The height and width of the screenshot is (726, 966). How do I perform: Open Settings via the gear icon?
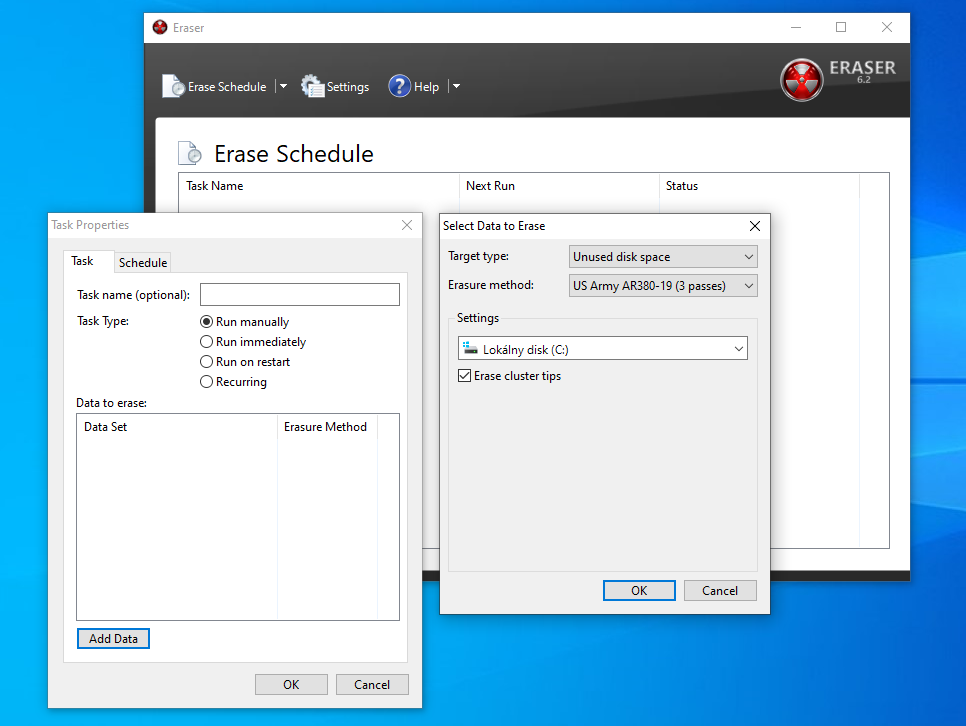pos(313,87)
